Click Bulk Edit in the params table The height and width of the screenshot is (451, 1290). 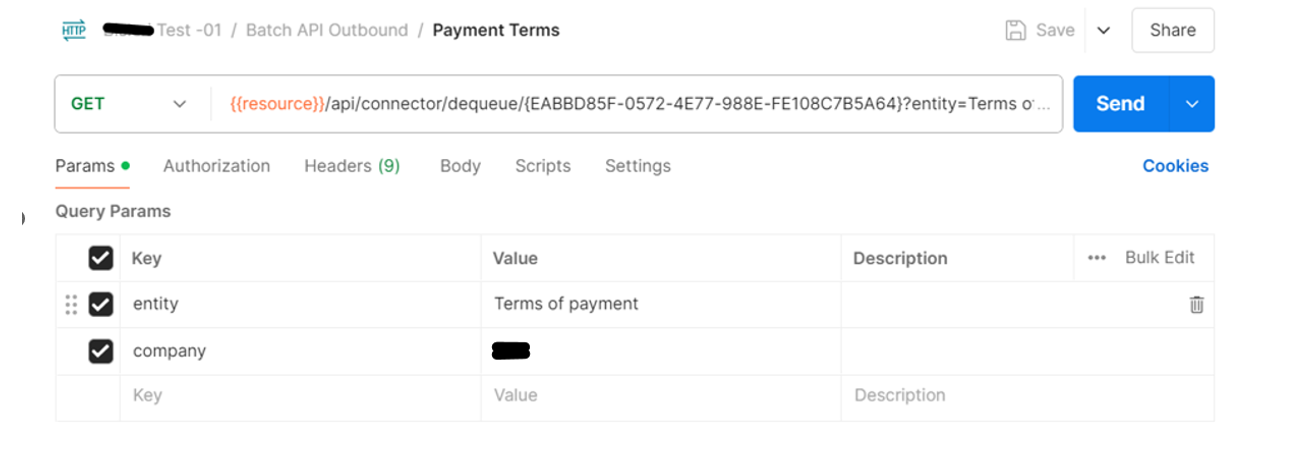tap(1160, 258)
